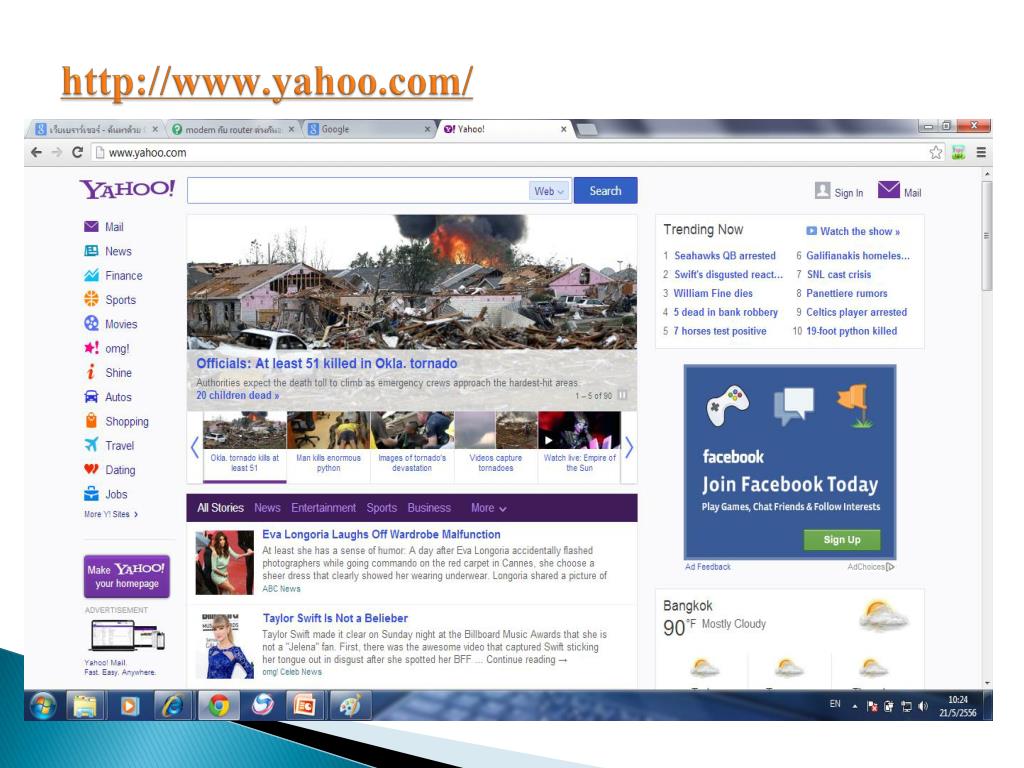Select the Entertainment stories tab
The image size is (1024, 768).
click(323, 507)
